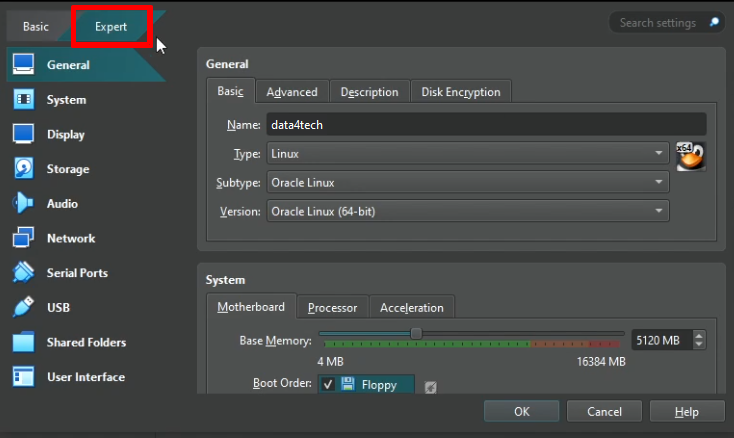
Task: Open the Description tab under General
Action: [369, 92]
